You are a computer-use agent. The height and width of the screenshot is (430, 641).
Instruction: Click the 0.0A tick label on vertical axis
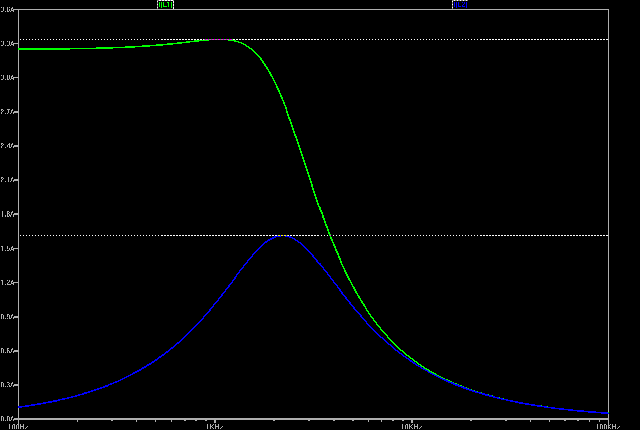[8, 419]
